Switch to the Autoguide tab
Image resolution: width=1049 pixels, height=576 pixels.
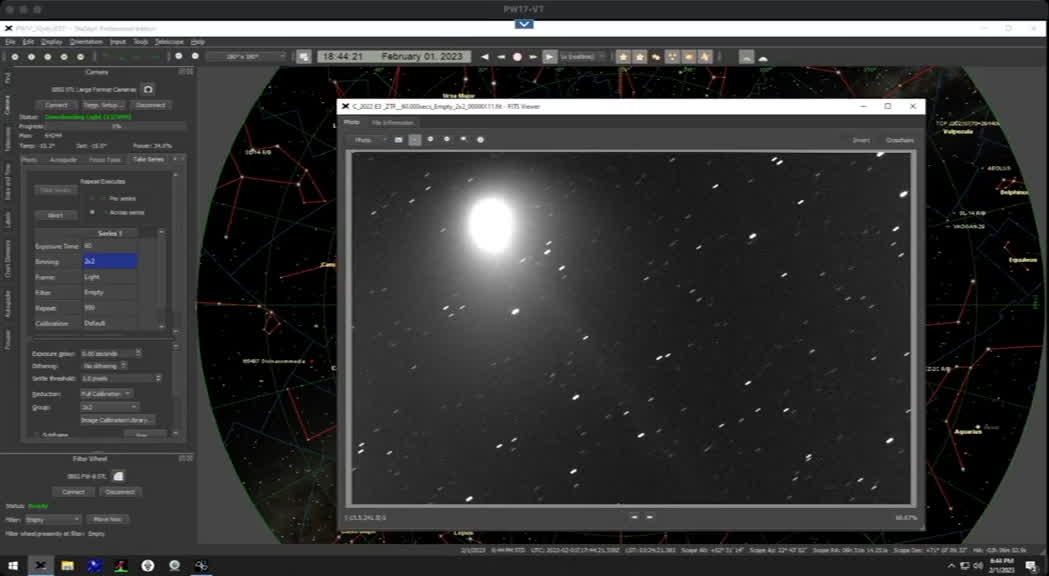(x=64, y=160)
